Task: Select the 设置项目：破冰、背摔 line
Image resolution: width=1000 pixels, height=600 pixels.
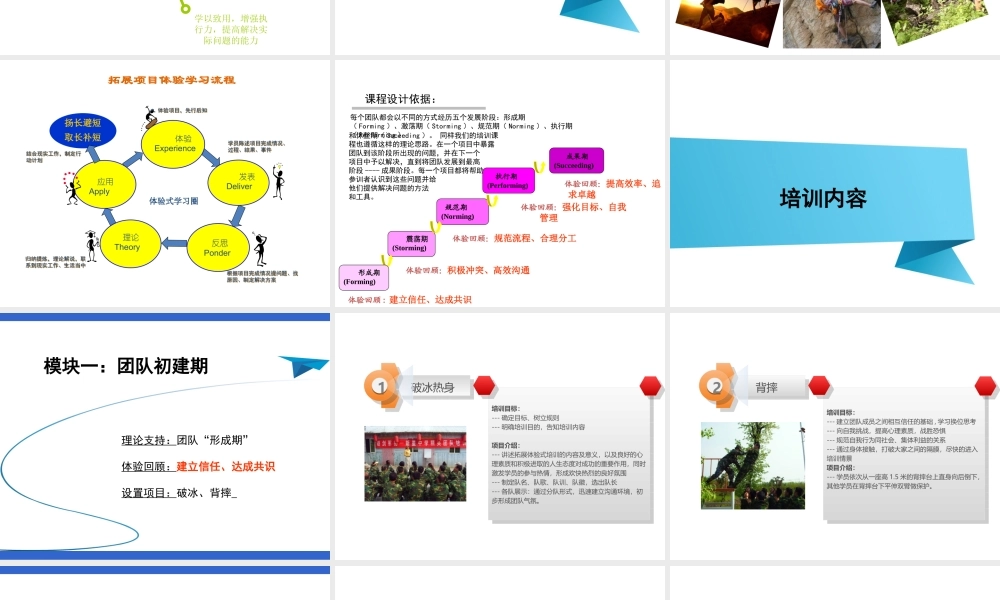Action: point(179,493)
